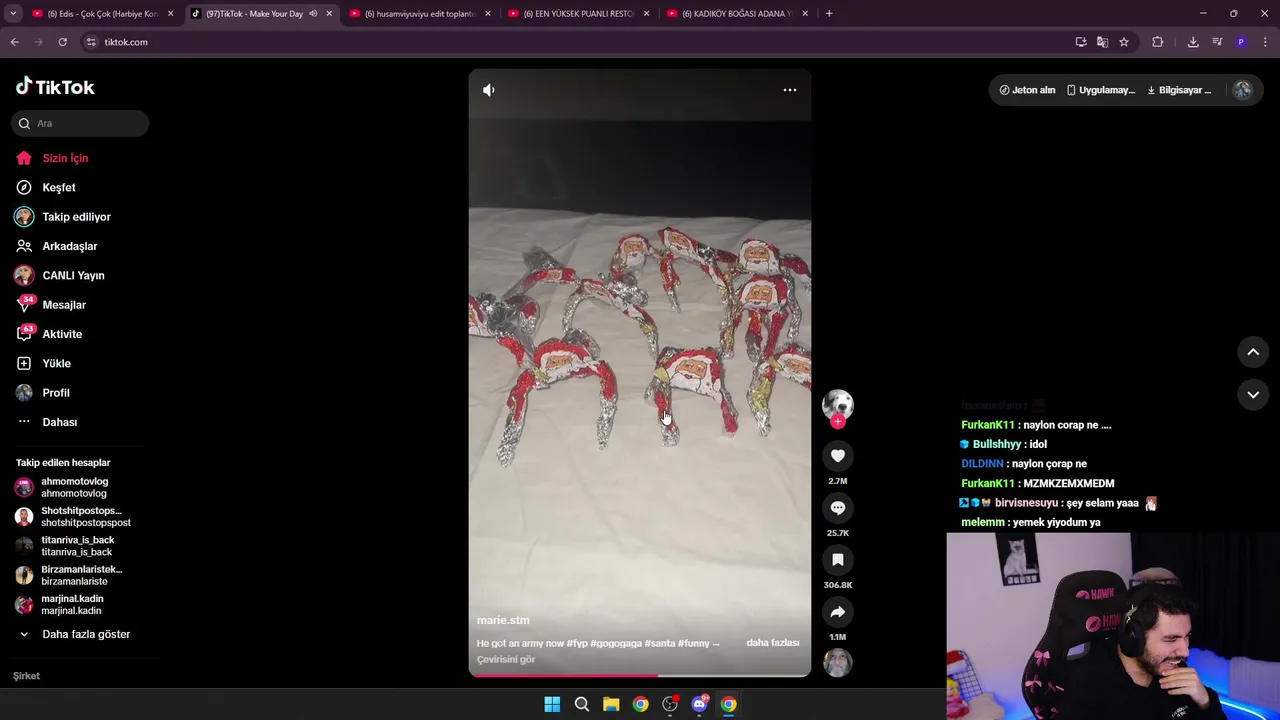This screenshot has height=720, width=1280.
Task: Open a new browser tab
Action: coord(829,14)
